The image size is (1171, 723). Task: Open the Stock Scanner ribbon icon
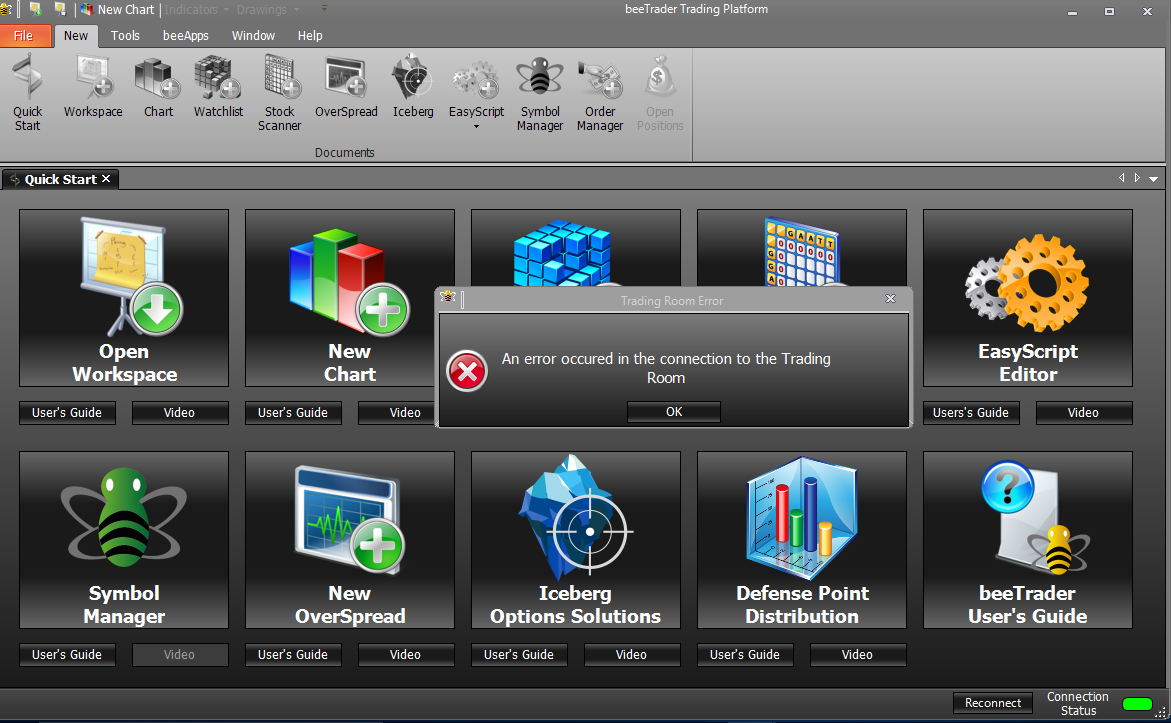pyautogui.click(x=279, y=93)
